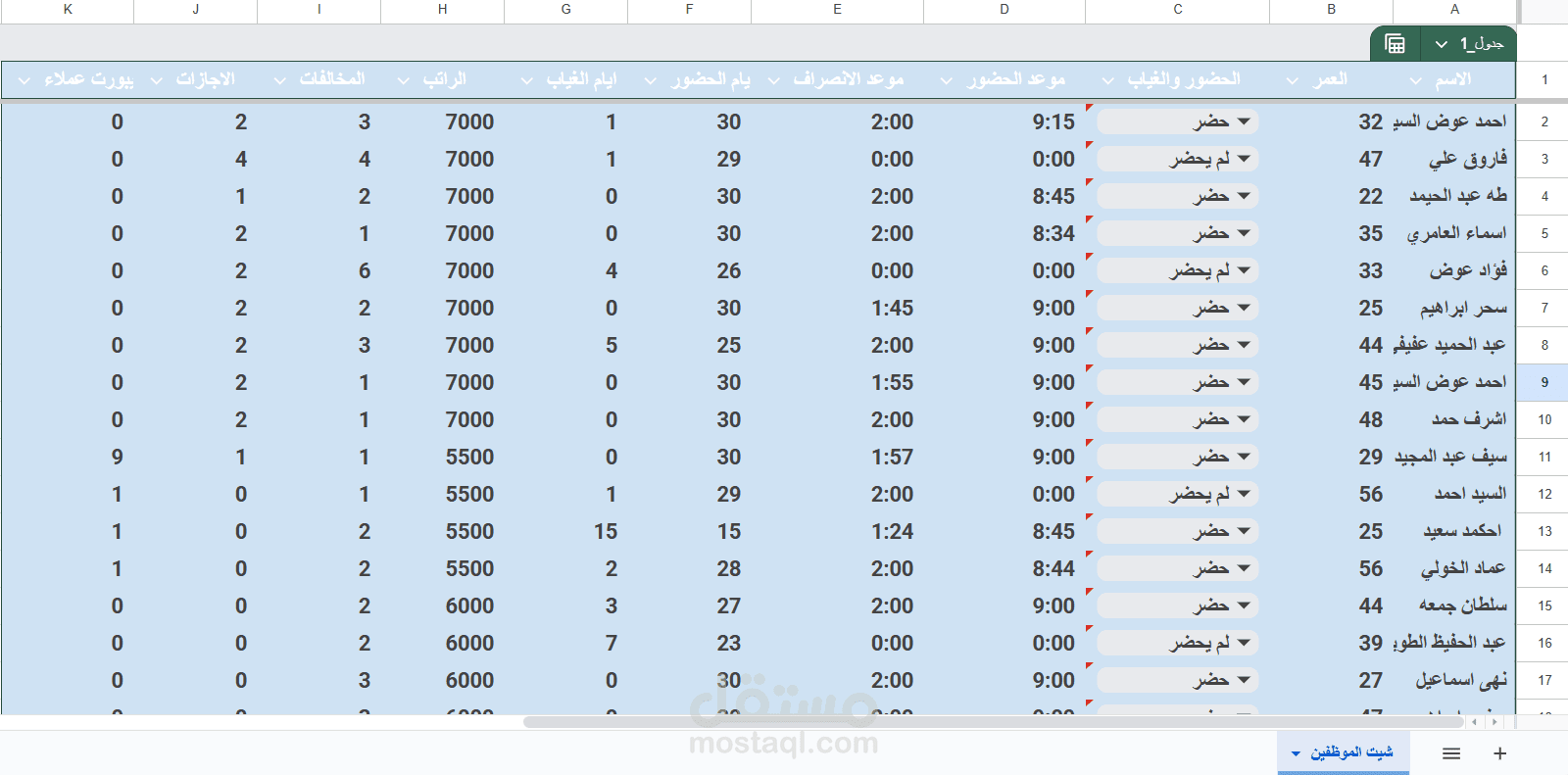Viewport: 1568px width, 775px height.
Task: Open attendance chip for سحر ابراهيم
Action: tap(1178, 308)
